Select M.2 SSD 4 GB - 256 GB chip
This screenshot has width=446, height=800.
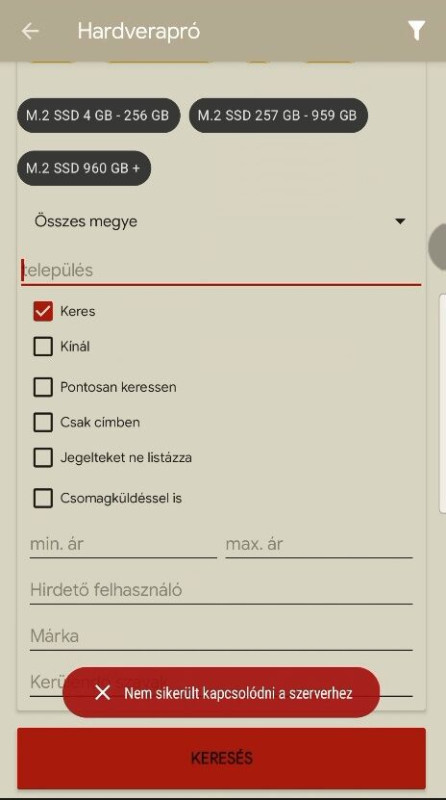coord(98,115)
